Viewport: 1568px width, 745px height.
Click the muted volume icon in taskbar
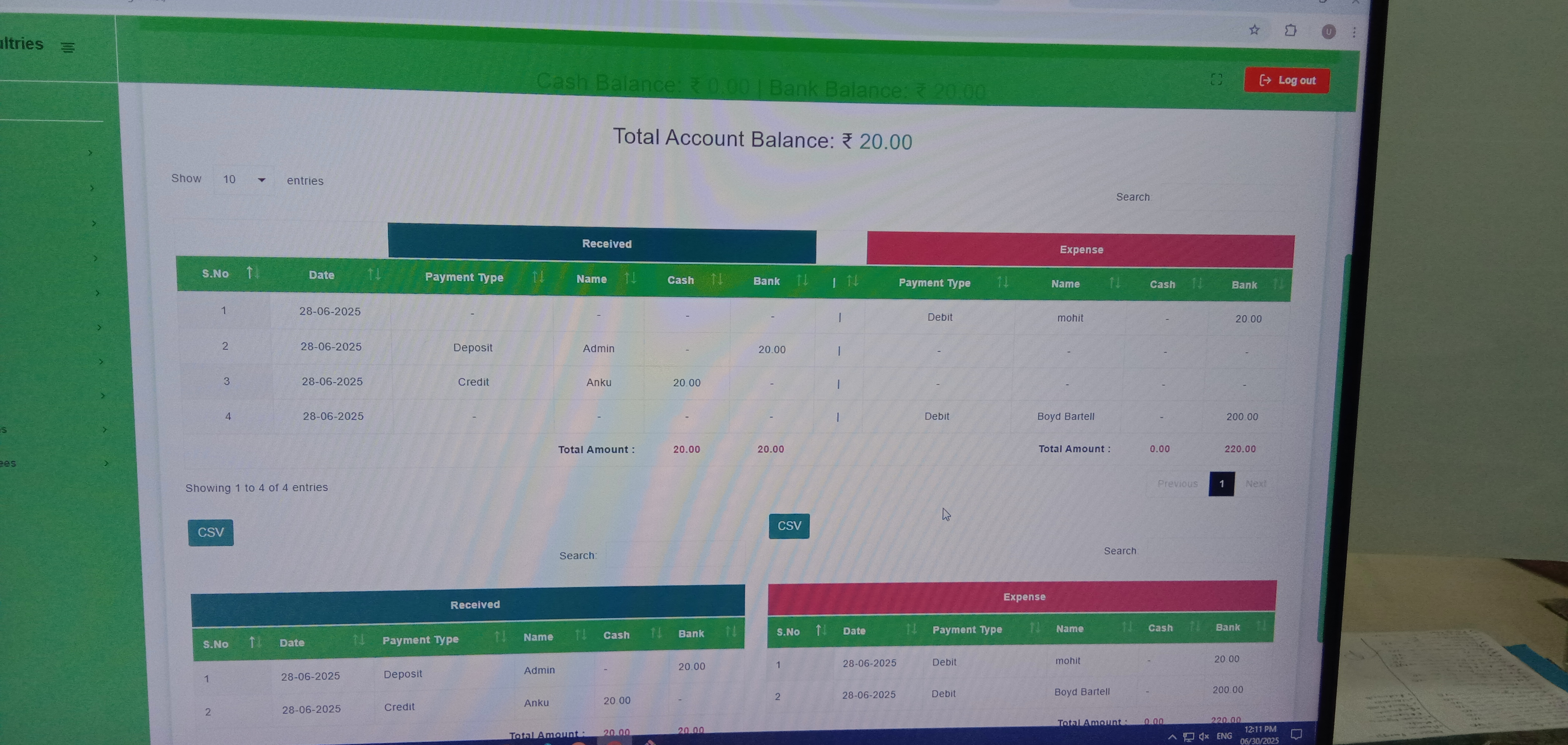[1203, 736]
